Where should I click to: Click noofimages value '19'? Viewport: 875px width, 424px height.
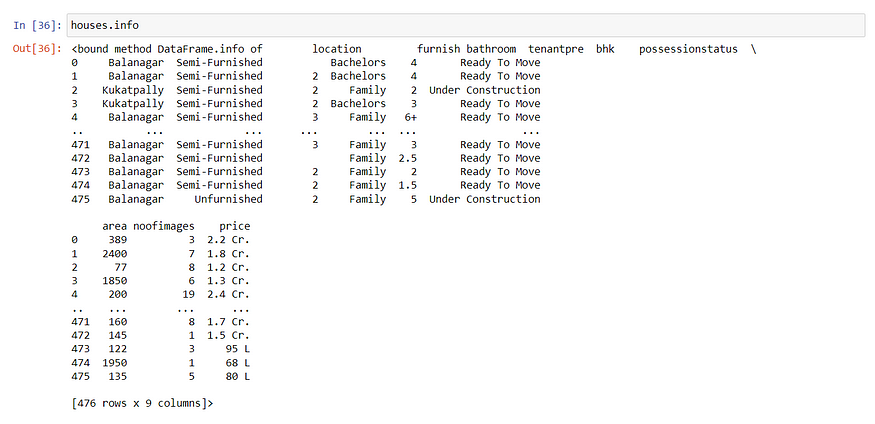(188, 295)
